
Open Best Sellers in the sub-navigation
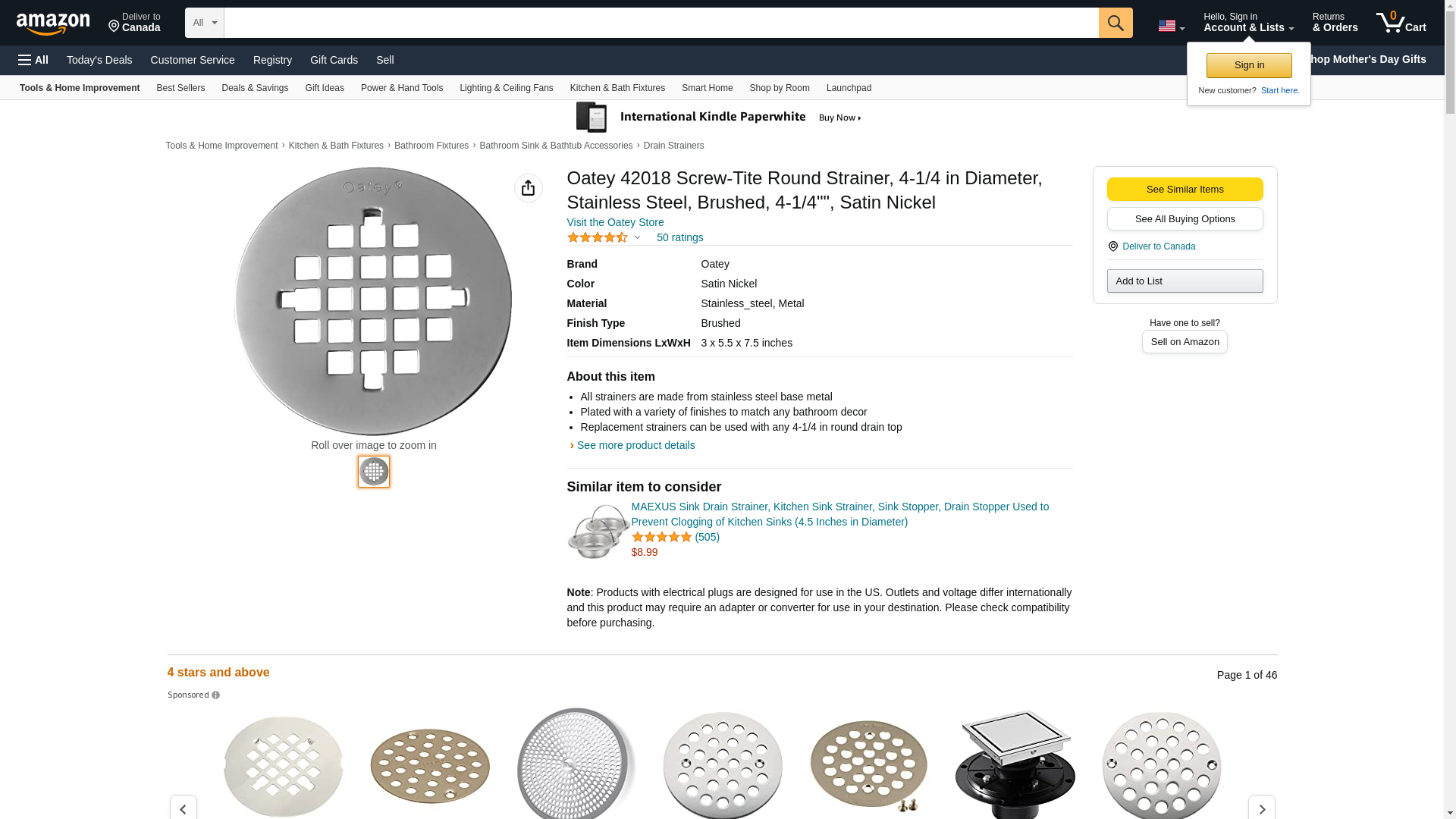pyautogui.click(x=180, y=88)
